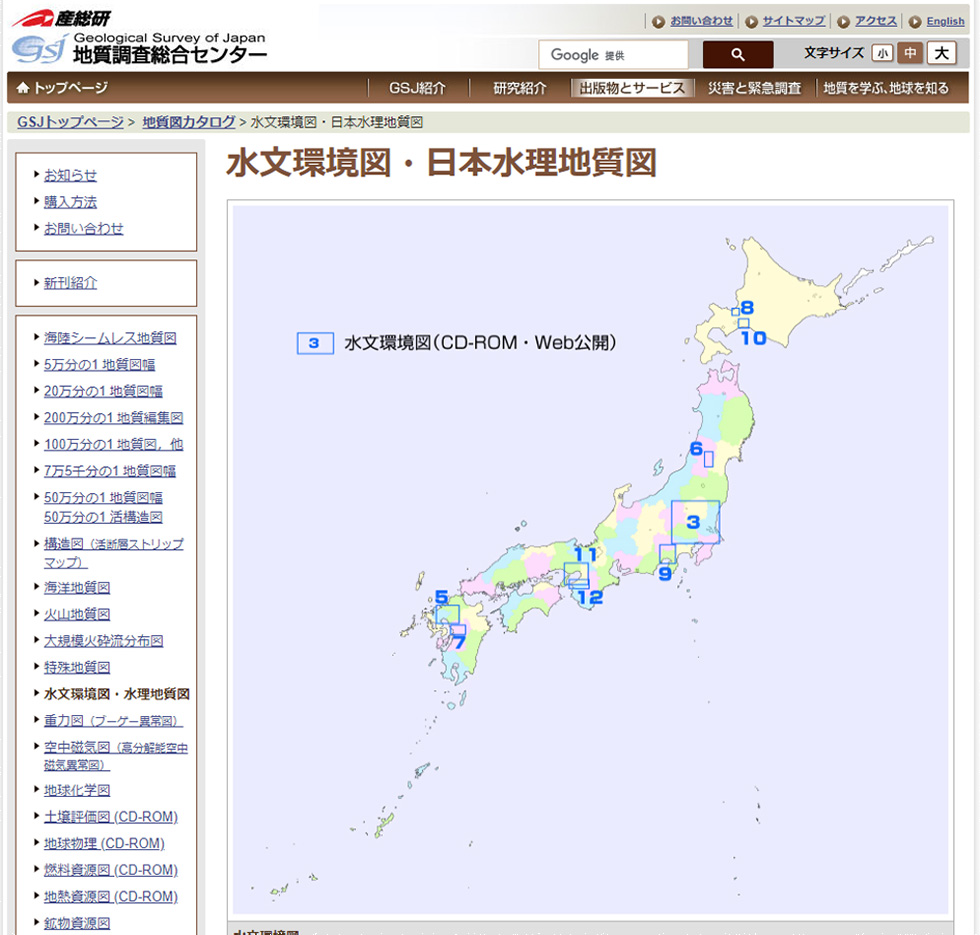Open the sidebar お問い合わせ link
This screenshot has width=980, height=935.
pos(83,228)
